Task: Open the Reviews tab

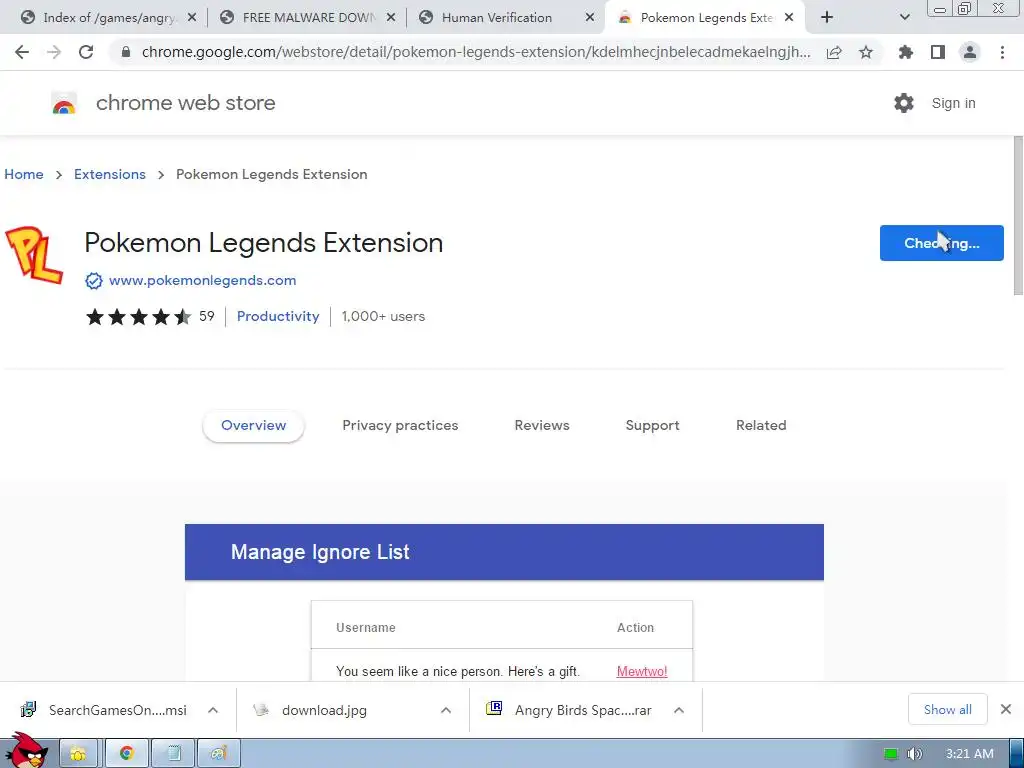Action: click(542, 425)
